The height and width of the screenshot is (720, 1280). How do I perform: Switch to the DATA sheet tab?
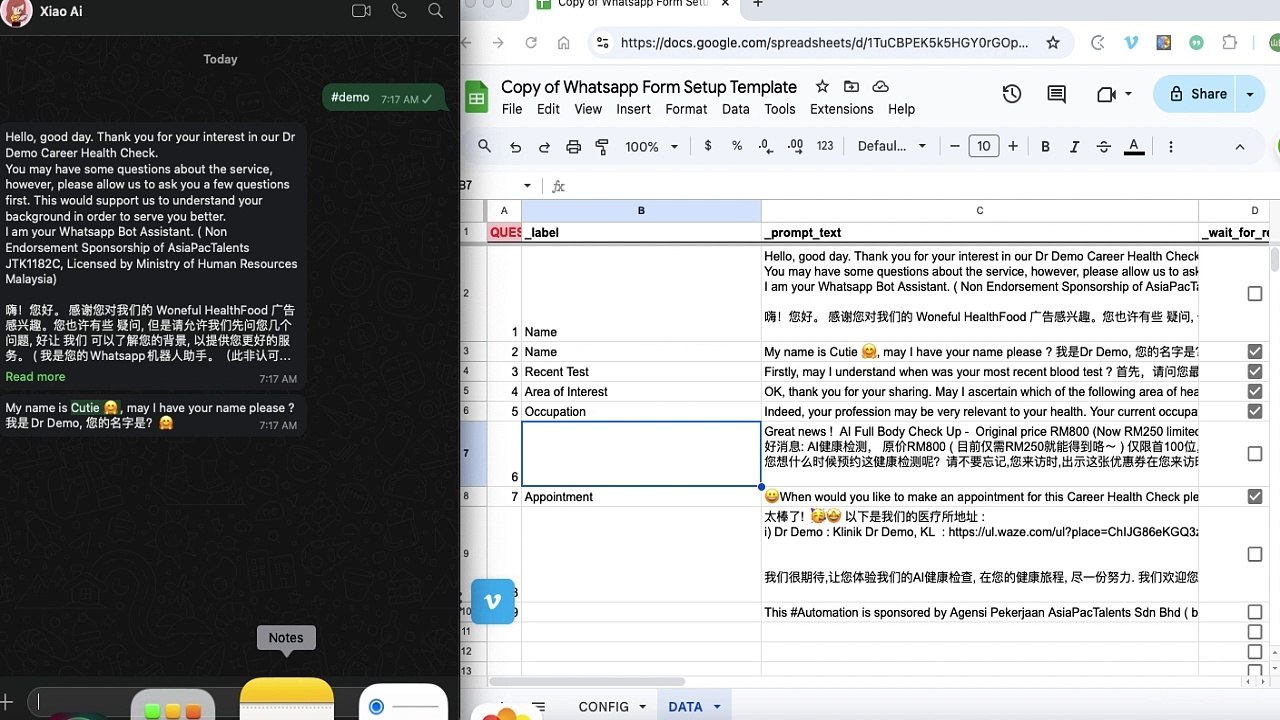click(x=685, y=707)
